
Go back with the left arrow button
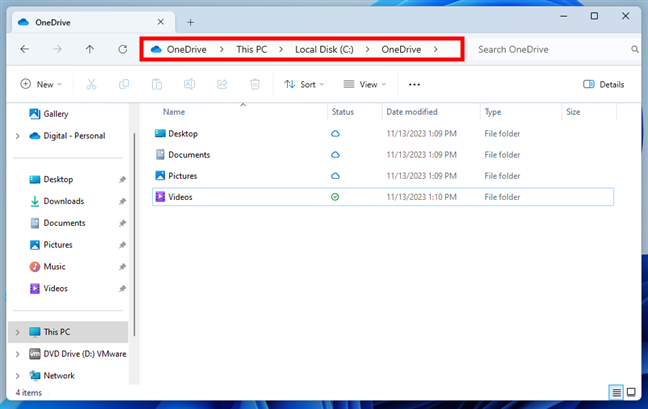[25, 49]
